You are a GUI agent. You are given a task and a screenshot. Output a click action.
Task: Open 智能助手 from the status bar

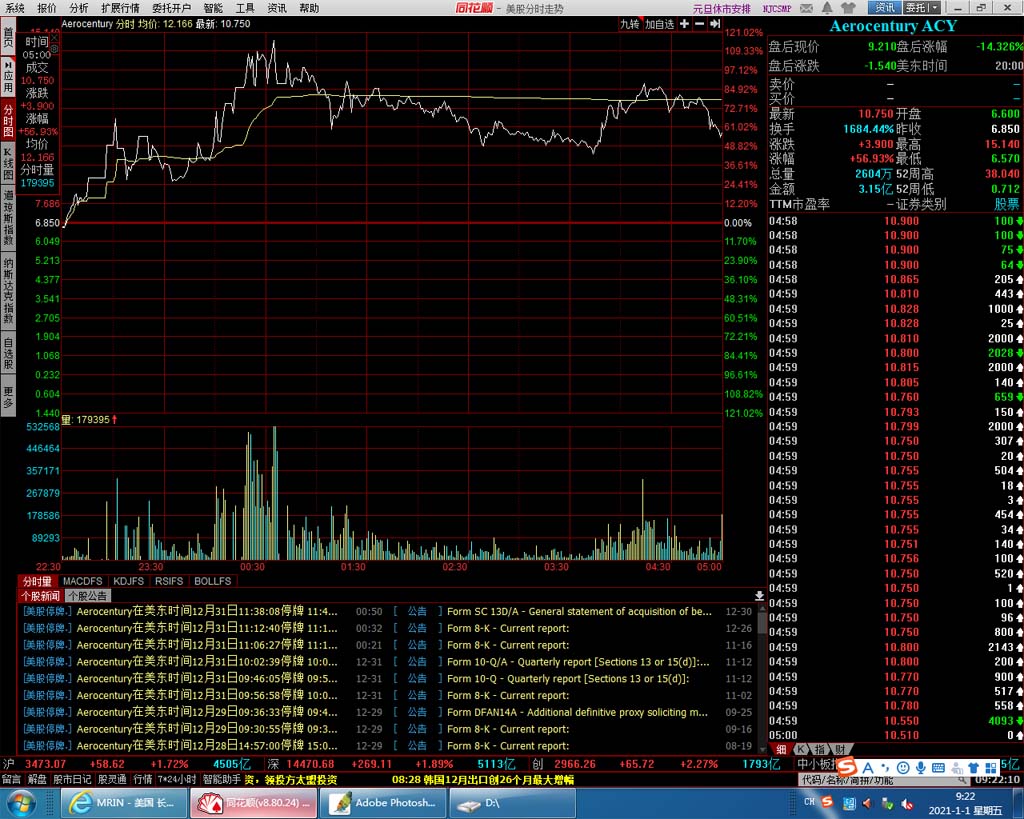coord(221,779)
